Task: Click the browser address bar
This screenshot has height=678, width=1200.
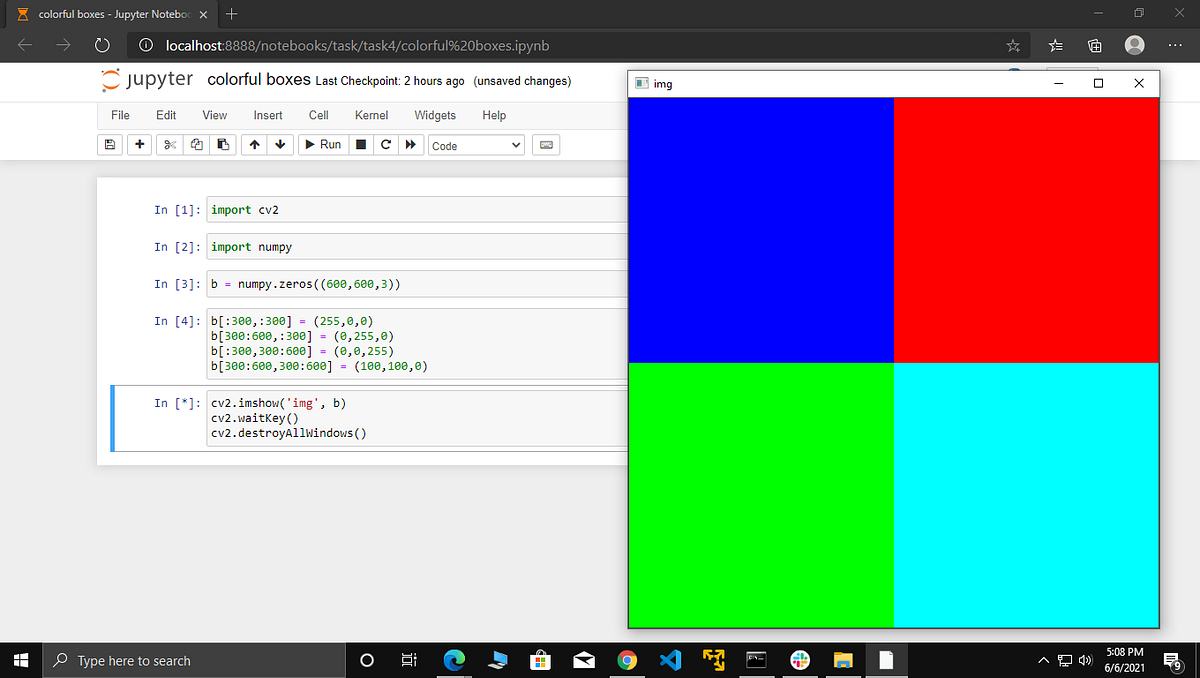Action: (x=400, y=45)
